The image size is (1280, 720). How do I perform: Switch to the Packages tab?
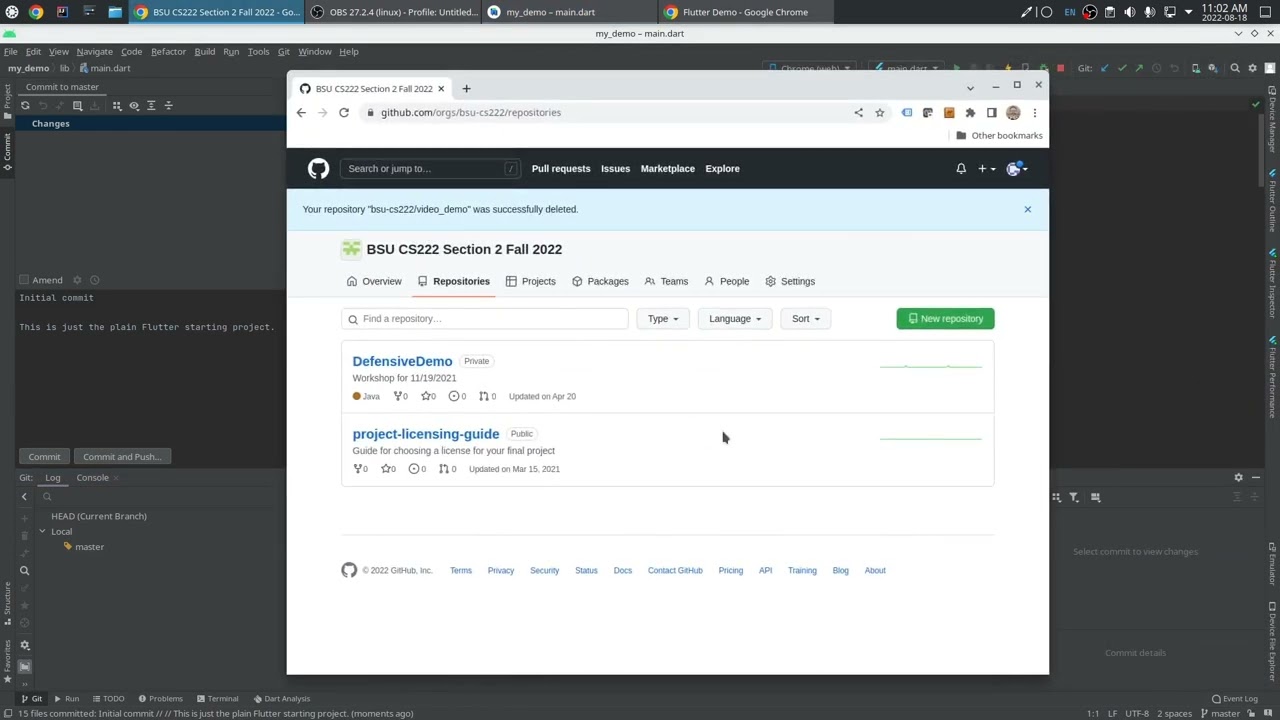(x=600, y=282)
